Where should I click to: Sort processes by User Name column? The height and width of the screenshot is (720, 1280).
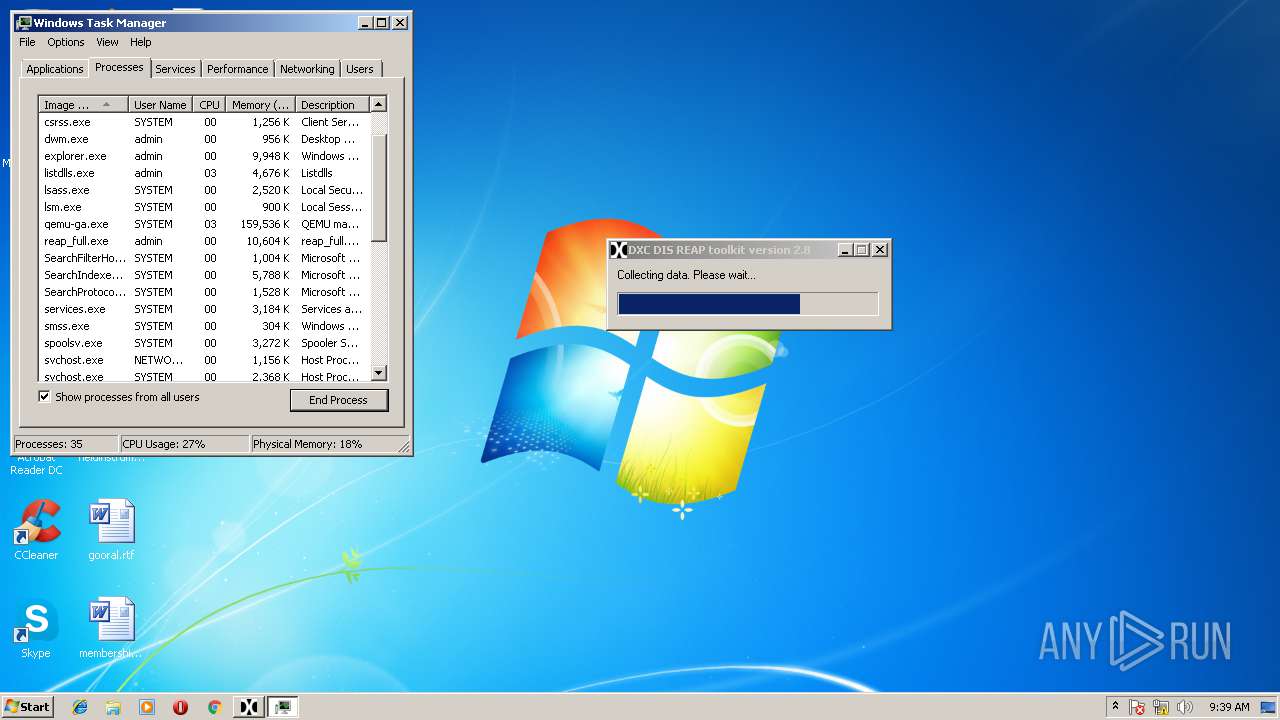tap(160, 104)
